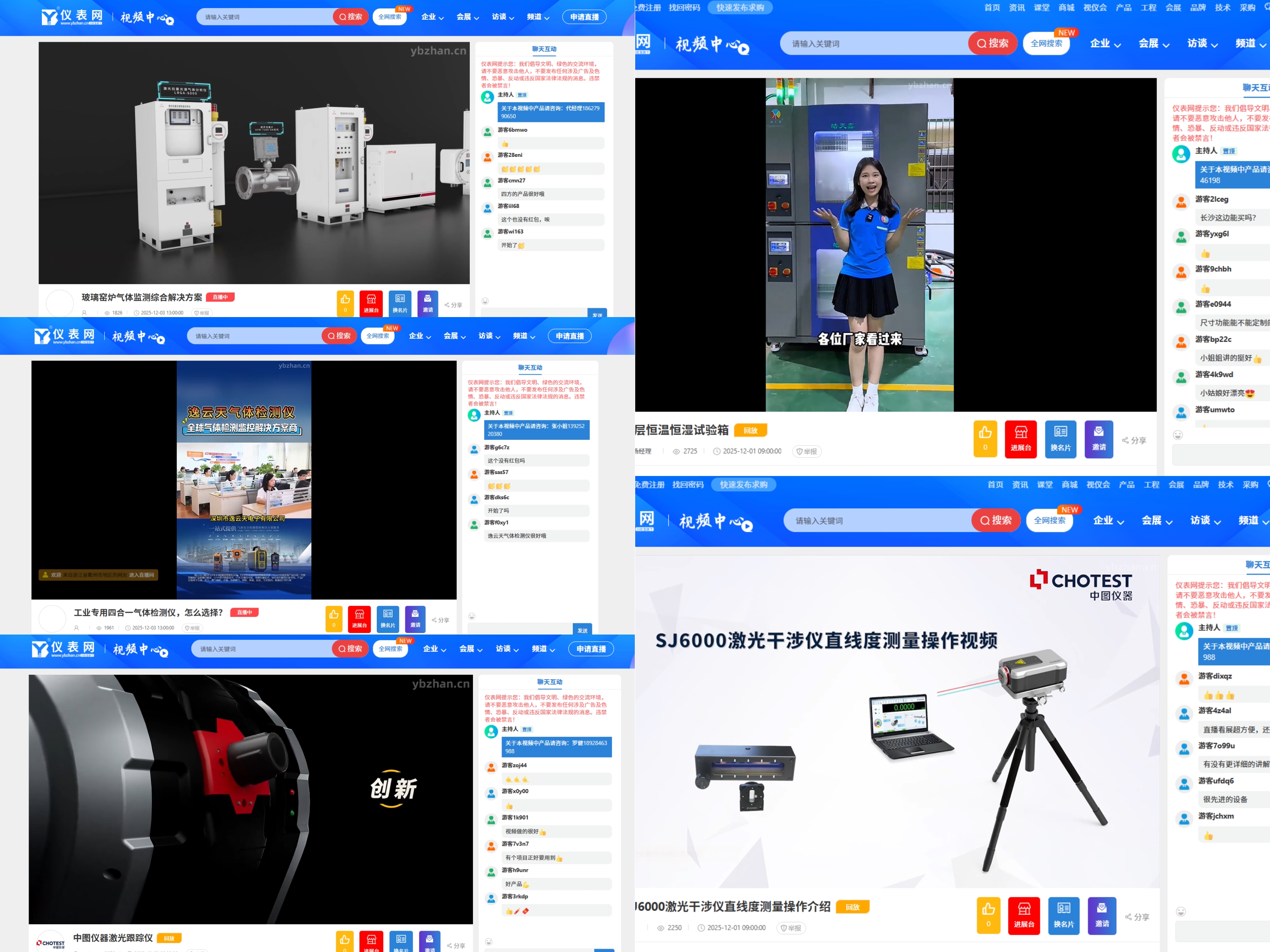Screen dimensions: 1270x952
Task: Click 进展台 under 玻璃窑炉气体监测 video
Action: [x=371, y=303]
